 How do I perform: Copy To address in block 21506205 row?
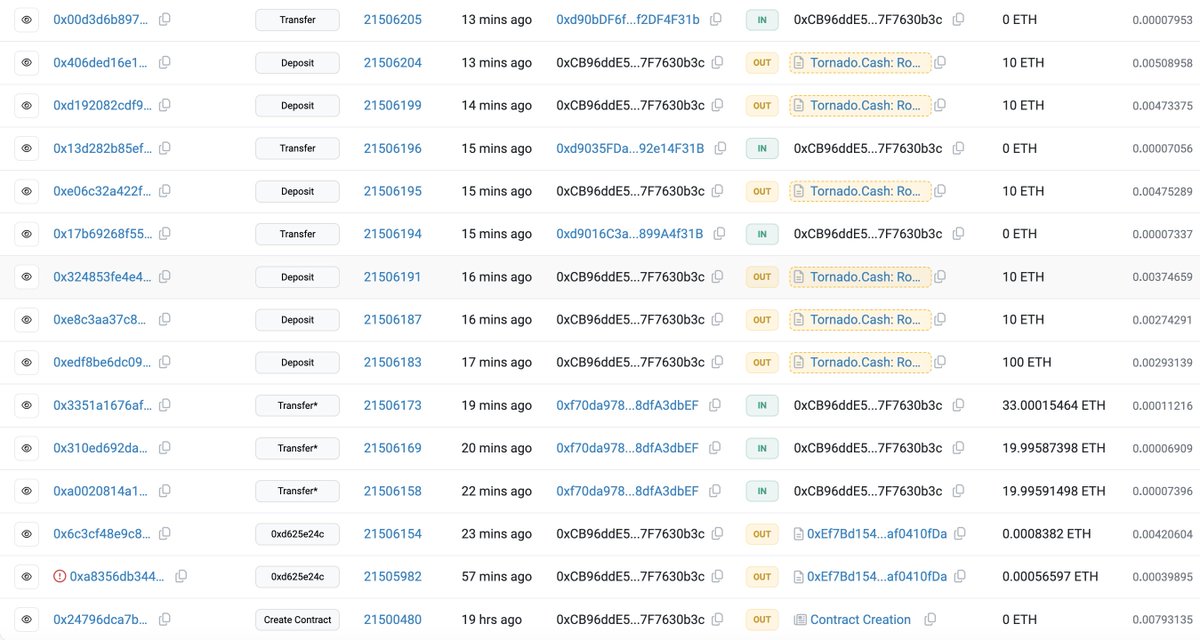pyautogui.click(x=958, y=19)
